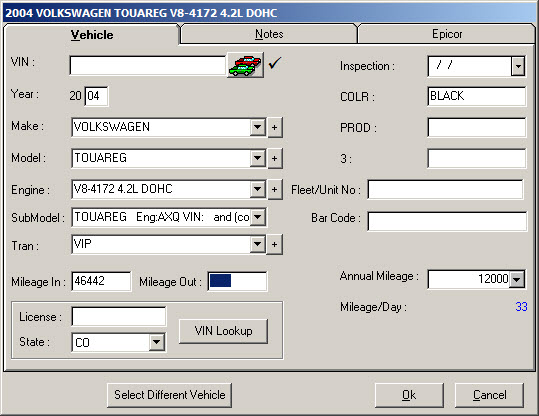The height and width of the screenshot is (416, 539).
Task: Click Select Different Vehicle button
Action: pyautogui.click(x=169, y=395)
